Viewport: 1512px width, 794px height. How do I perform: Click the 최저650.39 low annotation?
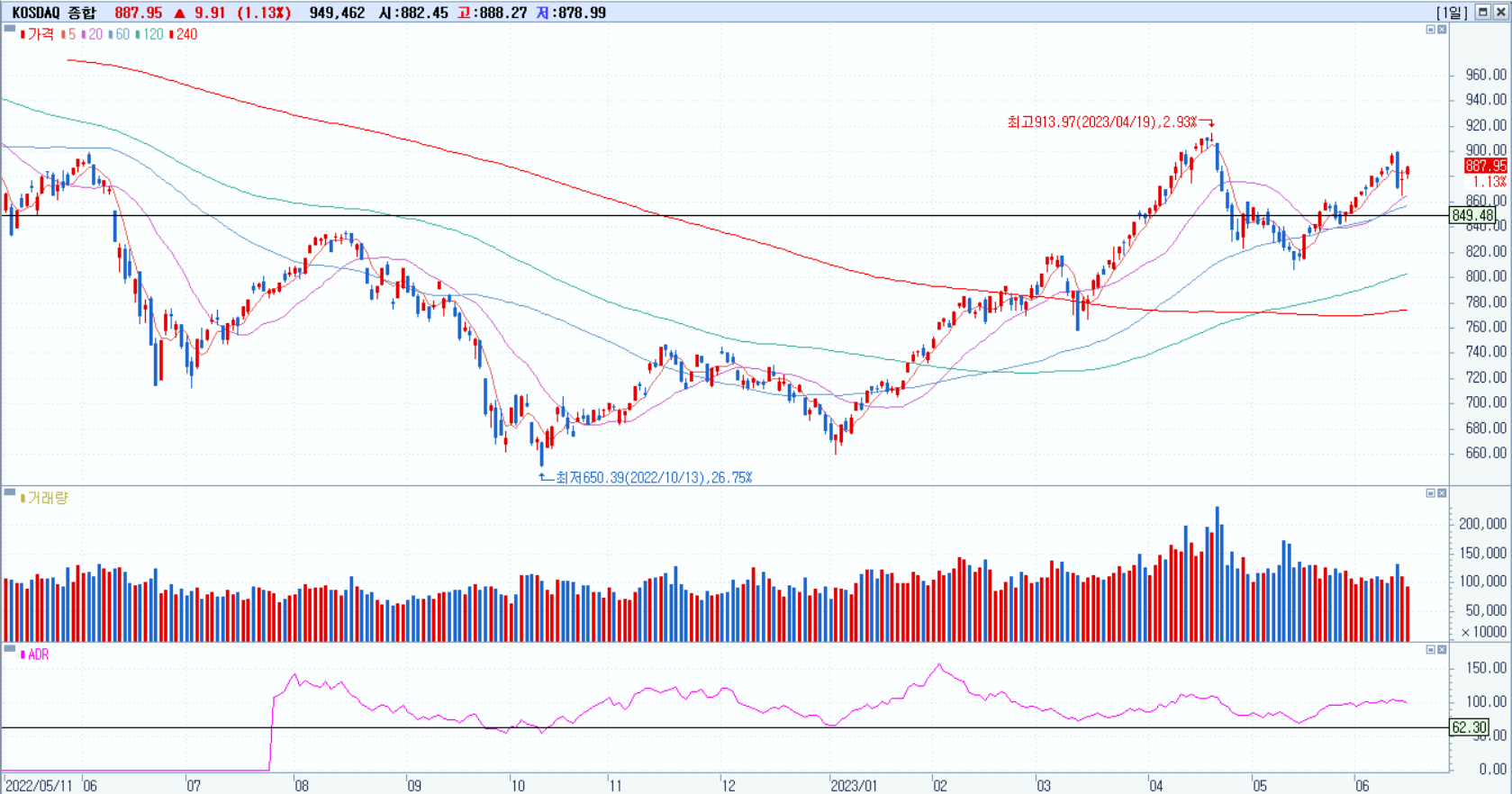[x=654, y=477]
